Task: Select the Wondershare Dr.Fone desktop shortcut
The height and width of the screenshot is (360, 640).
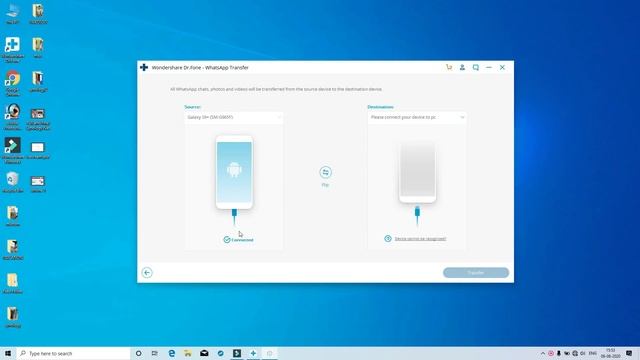Action: click(13, 50)
